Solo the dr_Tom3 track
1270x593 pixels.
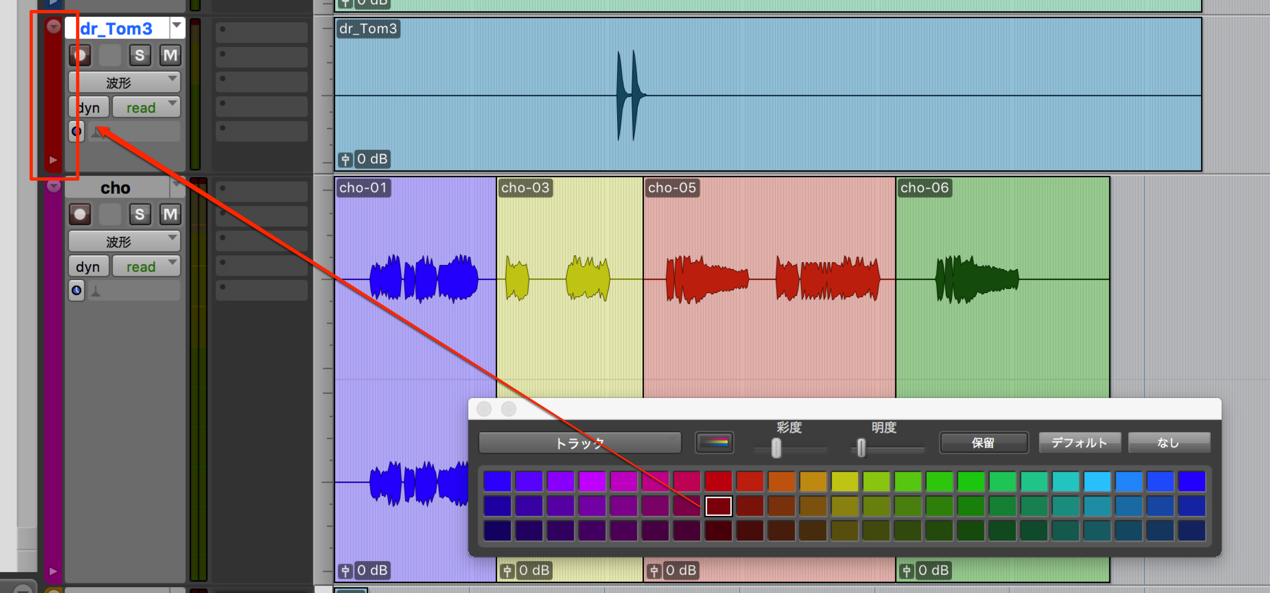pyautogui.click(x=140, y=55)
